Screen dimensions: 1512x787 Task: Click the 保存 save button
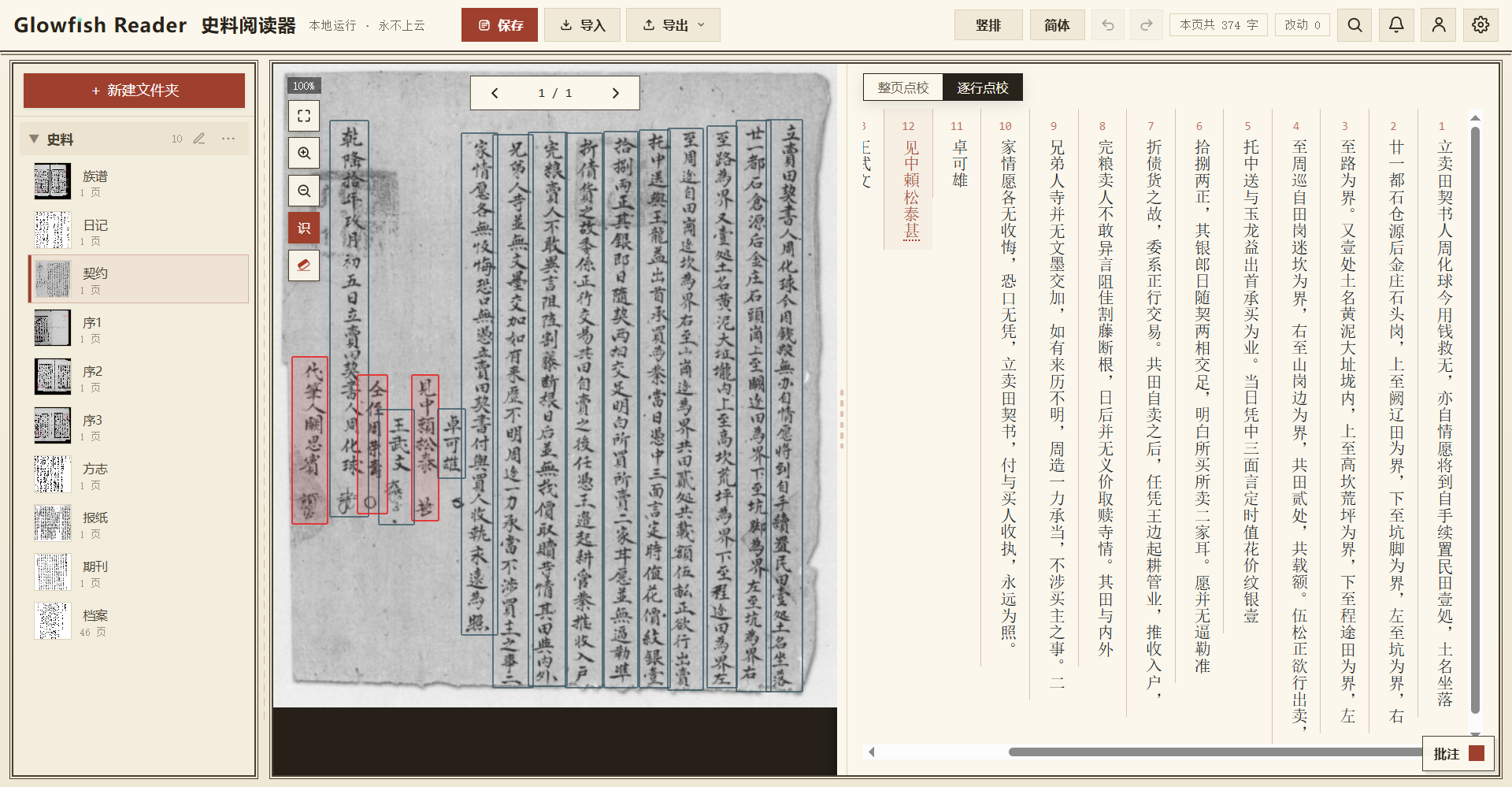point(499,25)
